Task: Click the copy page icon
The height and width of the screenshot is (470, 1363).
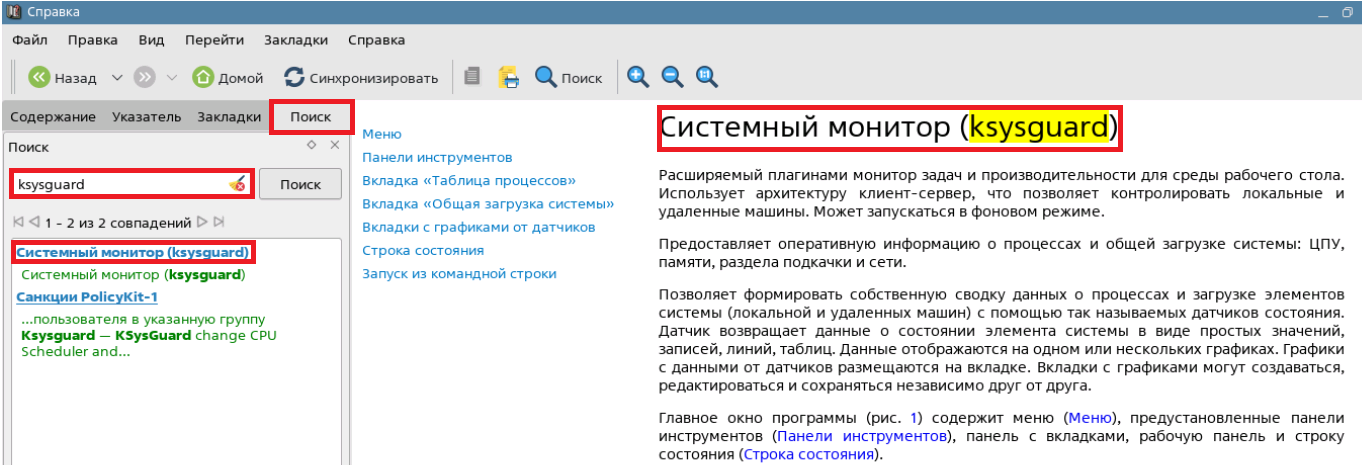Action: point(473,77)
